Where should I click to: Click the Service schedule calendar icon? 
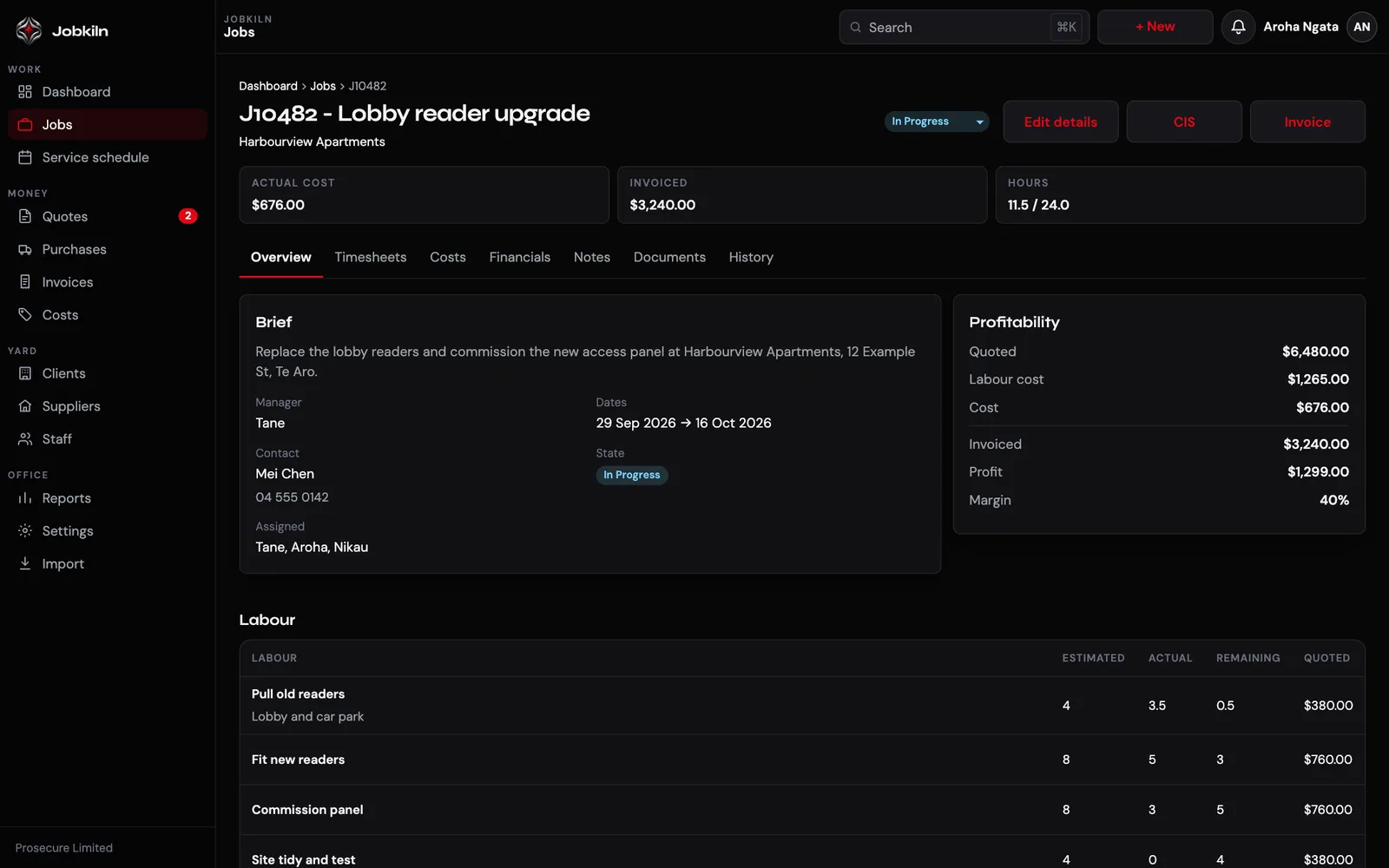(25, 158)
